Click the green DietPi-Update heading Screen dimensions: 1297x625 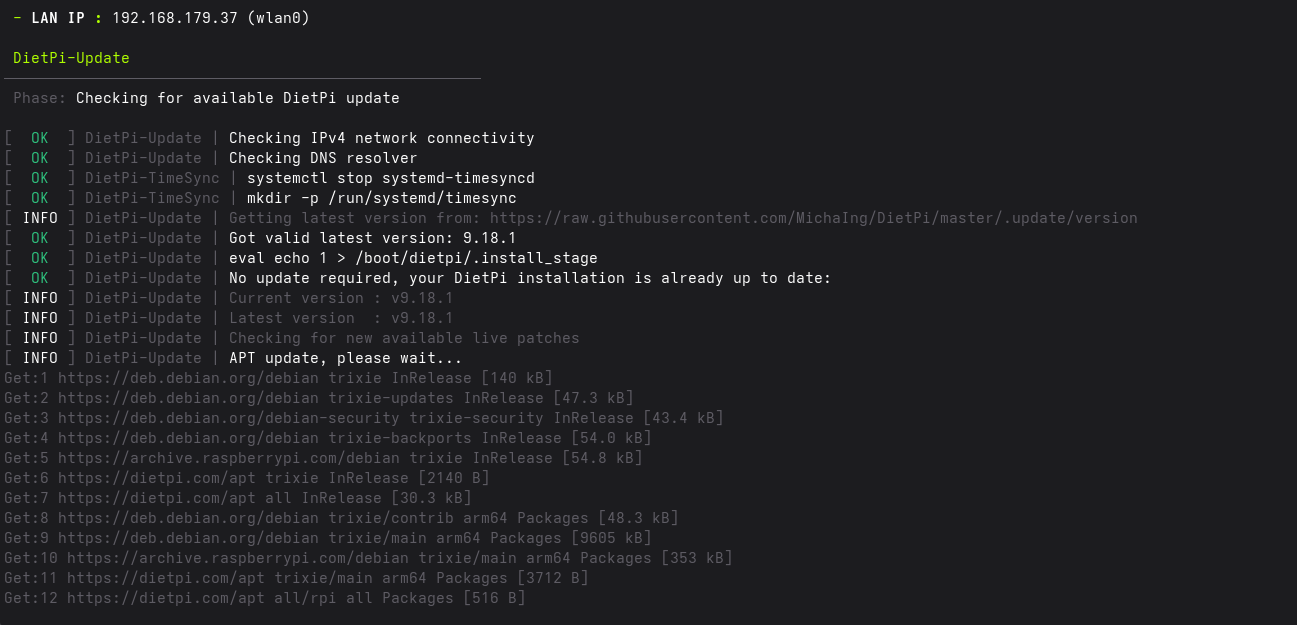(x=71, y=58)
